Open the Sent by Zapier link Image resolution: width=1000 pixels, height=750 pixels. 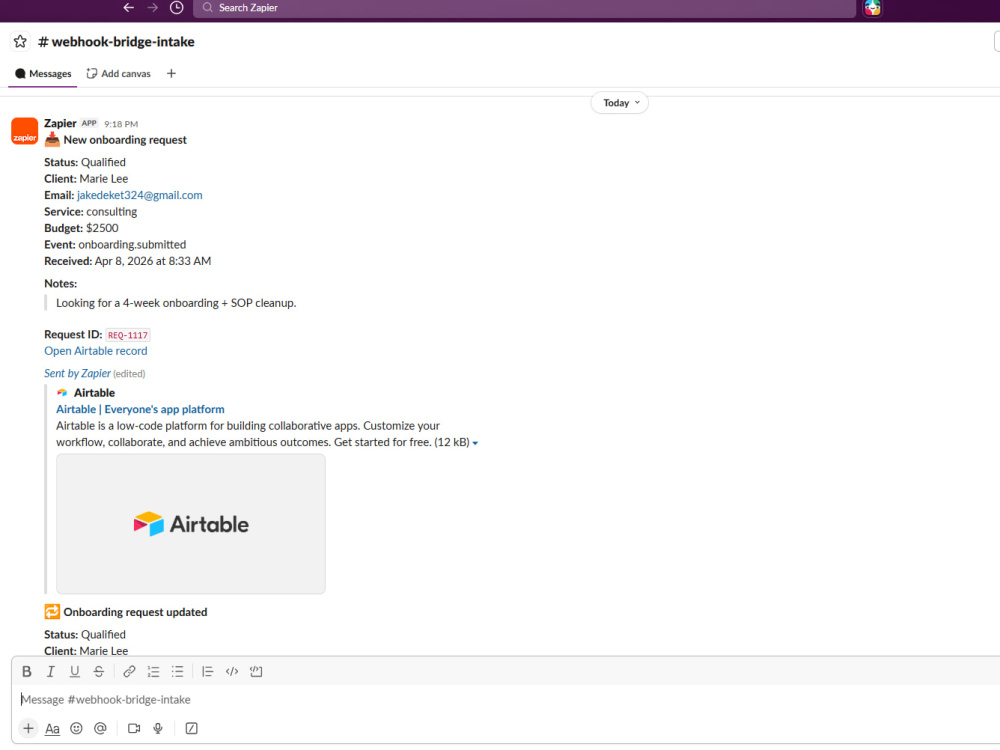click(x=77, y=374)
